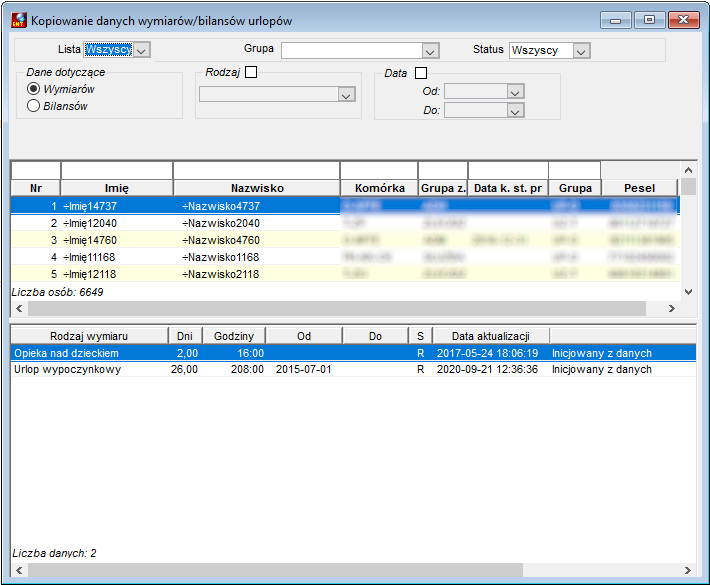
Task: Click the Godziny column header
Action: 234,336
